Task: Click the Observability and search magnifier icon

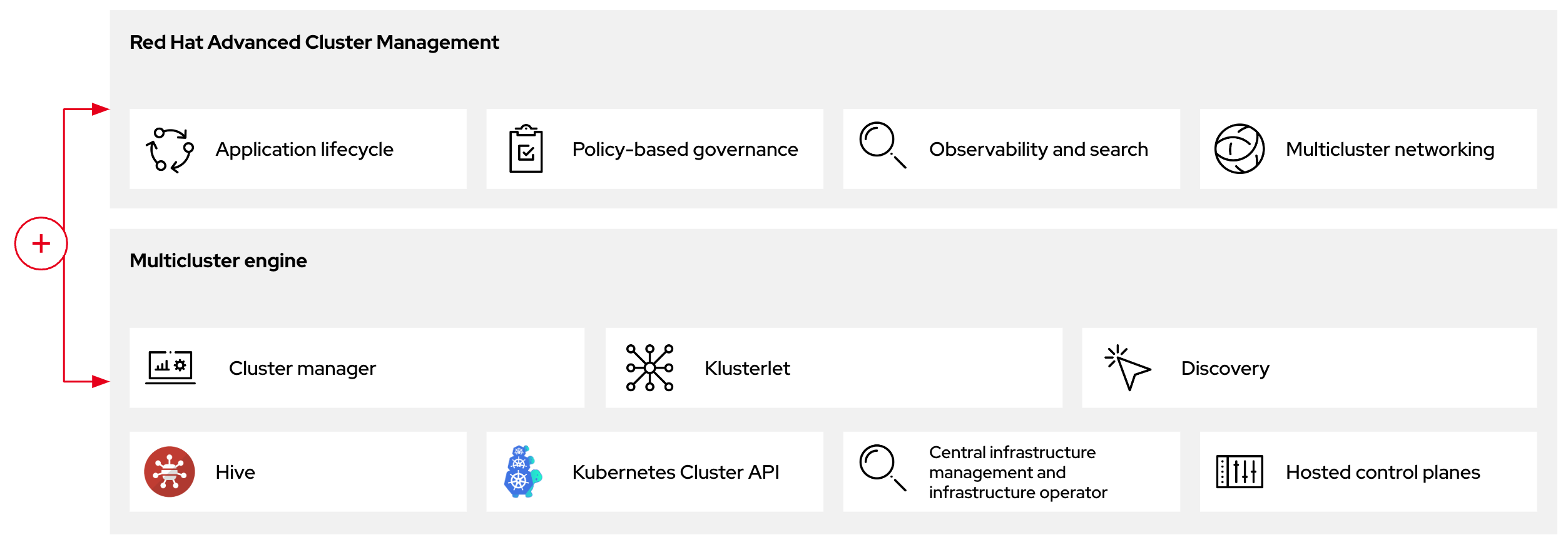Action: pos(882,145)
